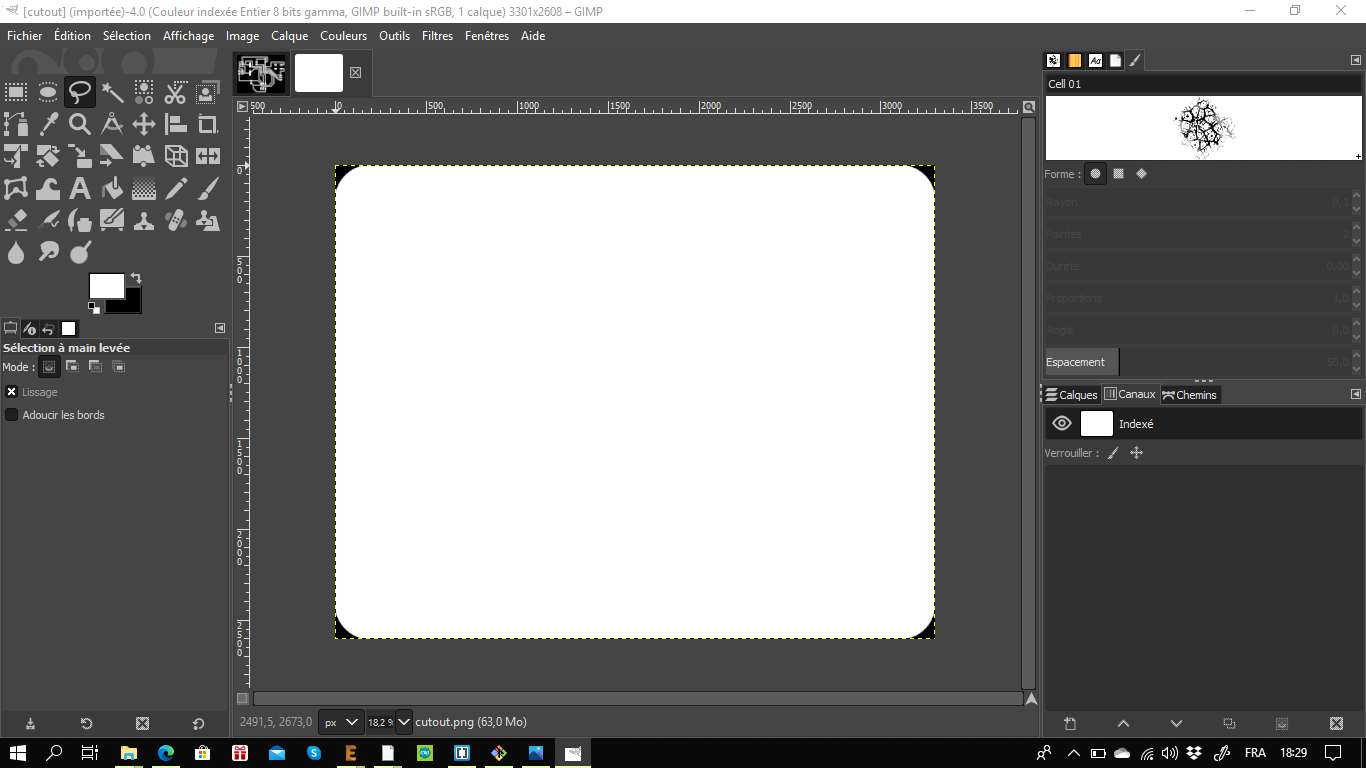This screenshot has height=768, width=1366.
Task: Choose the circle brush shape
Action: tap(1096, 174)
